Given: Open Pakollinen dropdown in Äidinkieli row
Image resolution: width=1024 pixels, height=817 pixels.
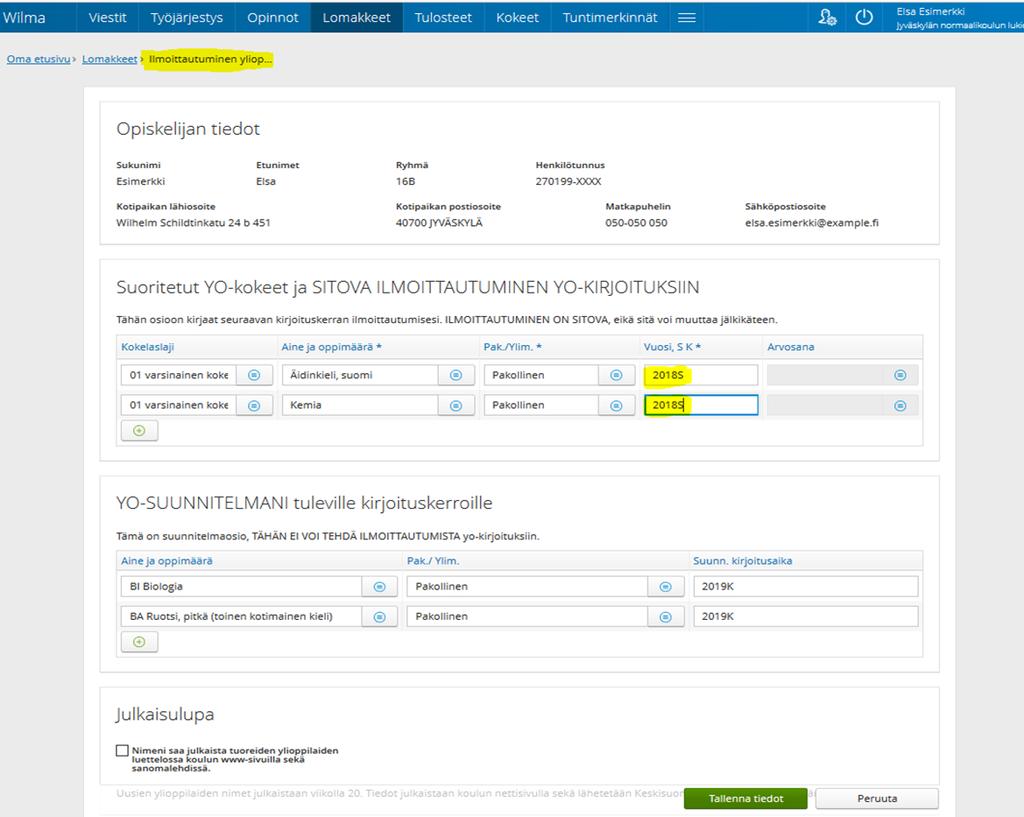Looking at the screenshot, I should pyautogui.click(x=616, y=375).
